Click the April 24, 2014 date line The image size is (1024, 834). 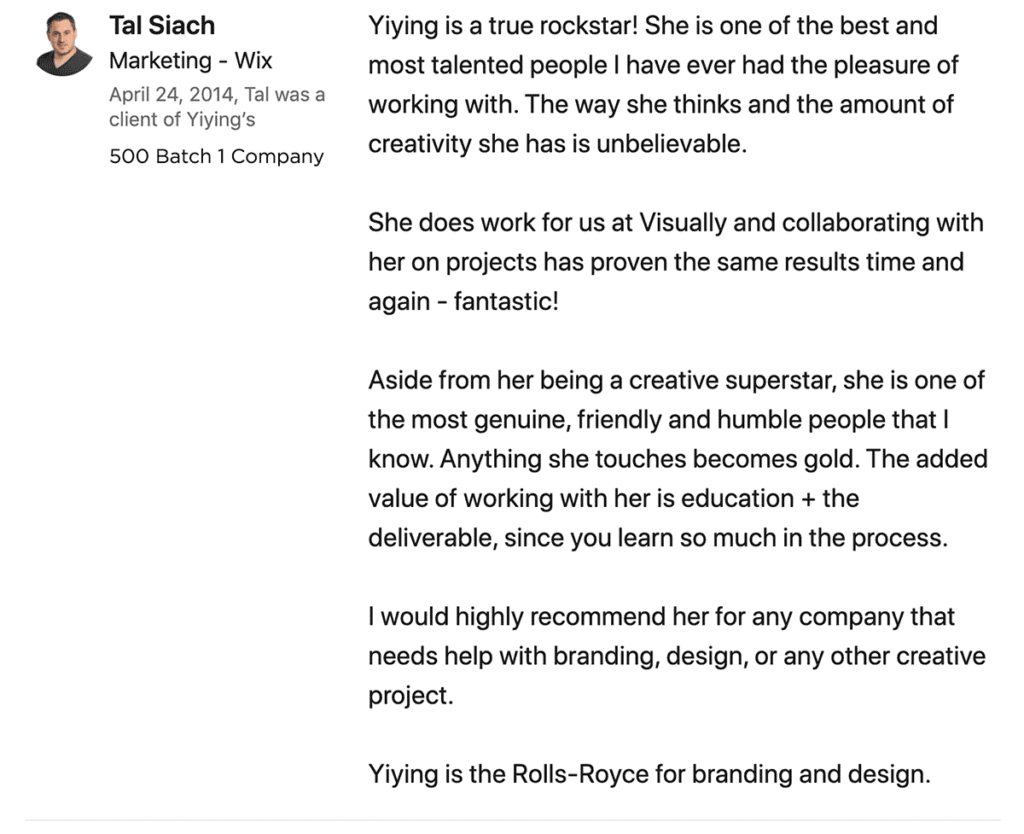[x=217, y=95]
